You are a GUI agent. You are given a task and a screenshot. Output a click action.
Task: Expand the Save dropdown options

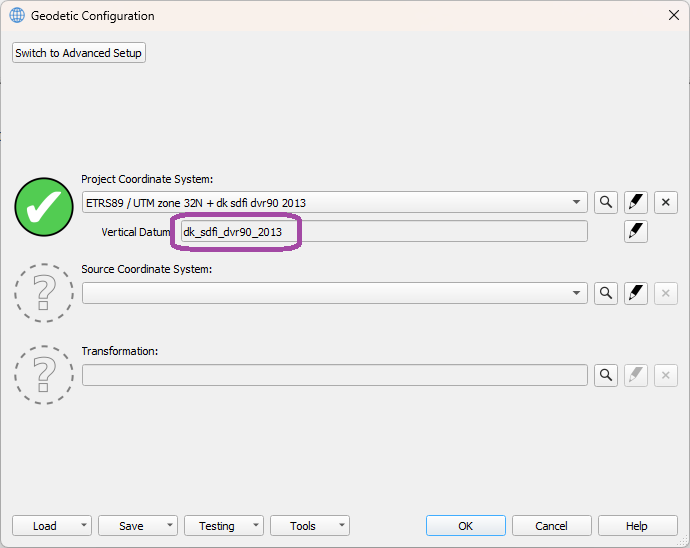tap(169, 526)
